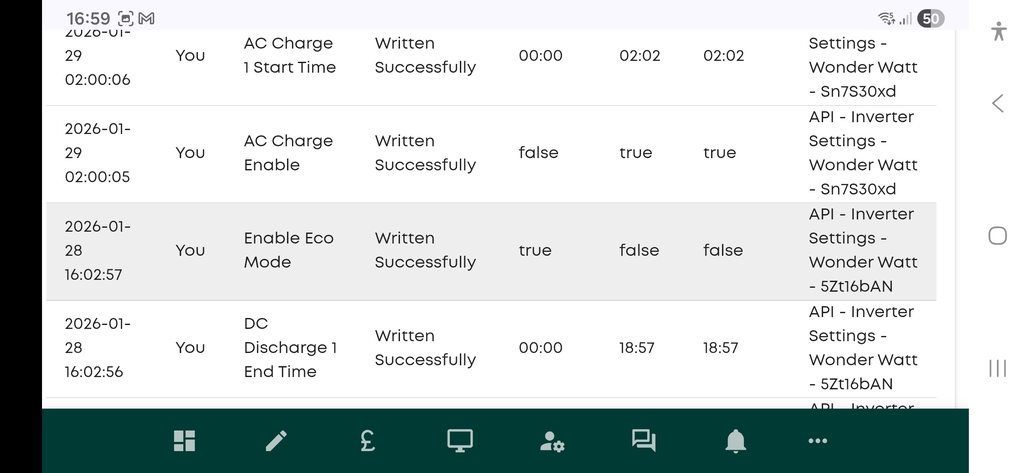The width and height of the screenshot is (1024, 473).
Task: Open the three-dot more menu
Action: click(x=817, y=441)
